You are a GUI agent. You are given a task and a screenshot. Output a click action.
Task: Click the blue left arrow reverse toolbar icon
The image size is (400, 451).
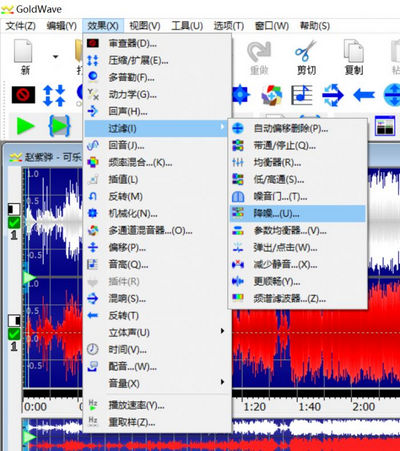364,95
